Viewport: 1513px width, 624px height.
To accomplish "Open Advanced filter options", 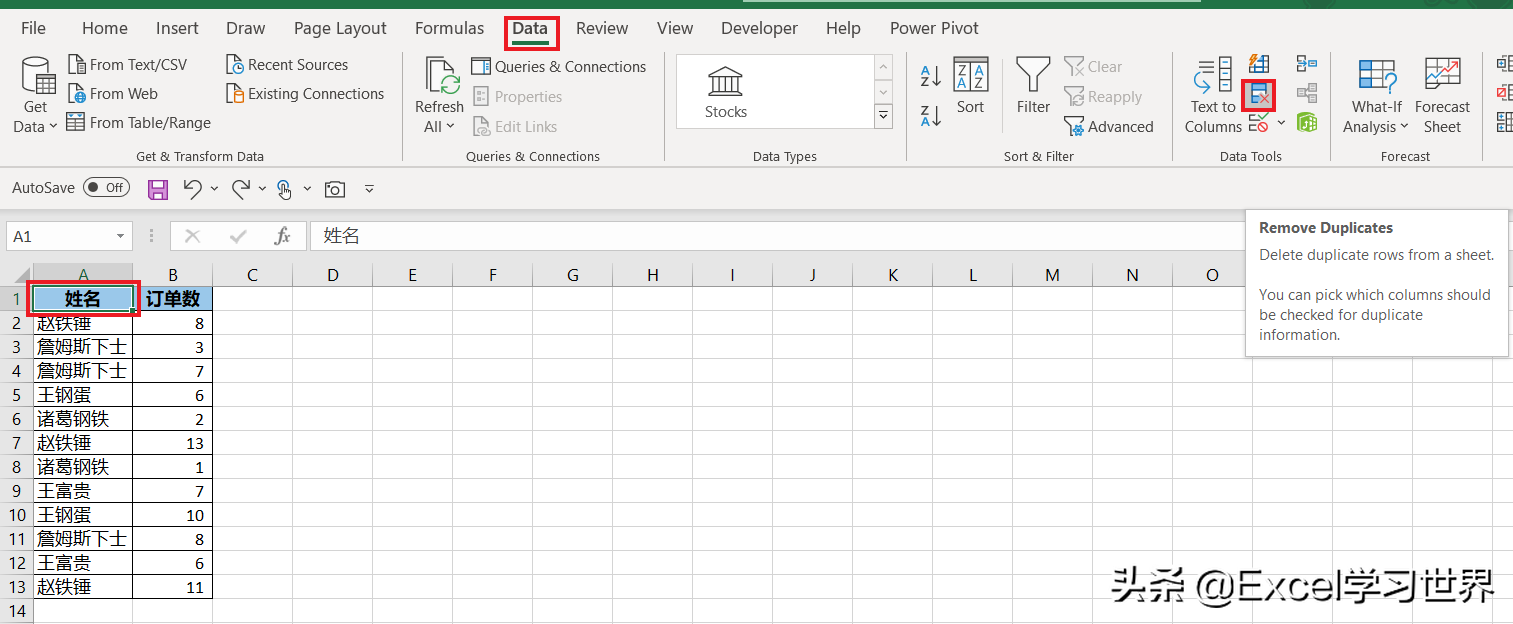I will [1109, 127].
